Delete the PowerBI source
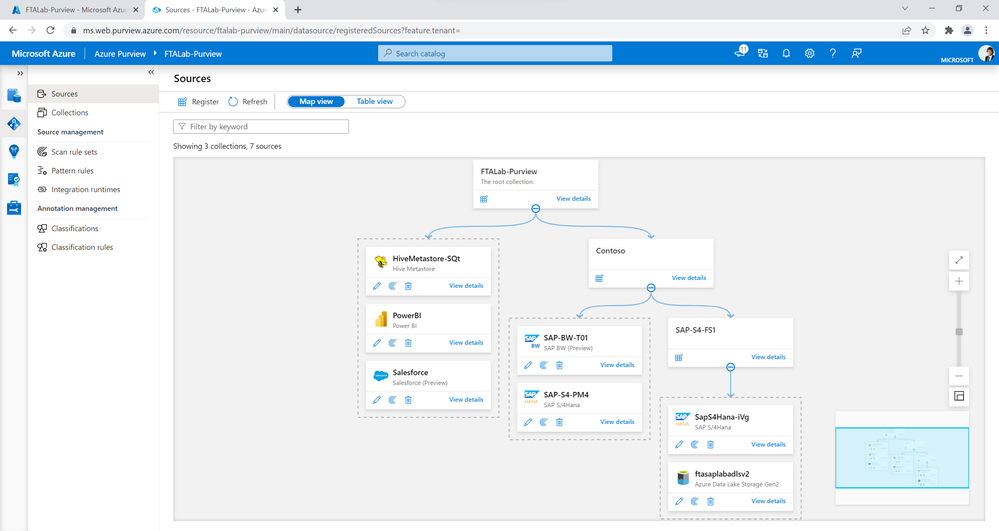 408,343
